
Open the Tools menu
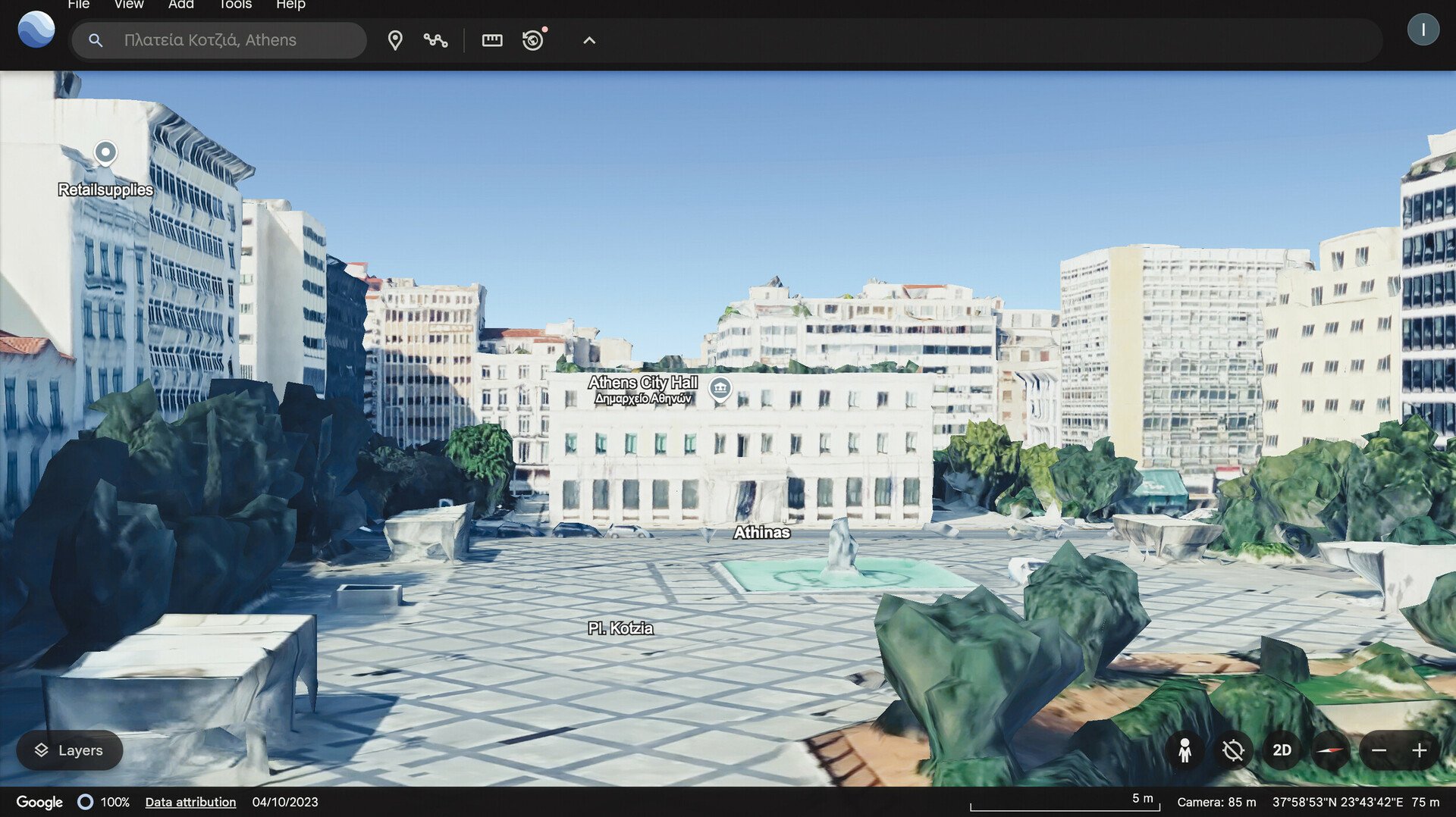235,5
